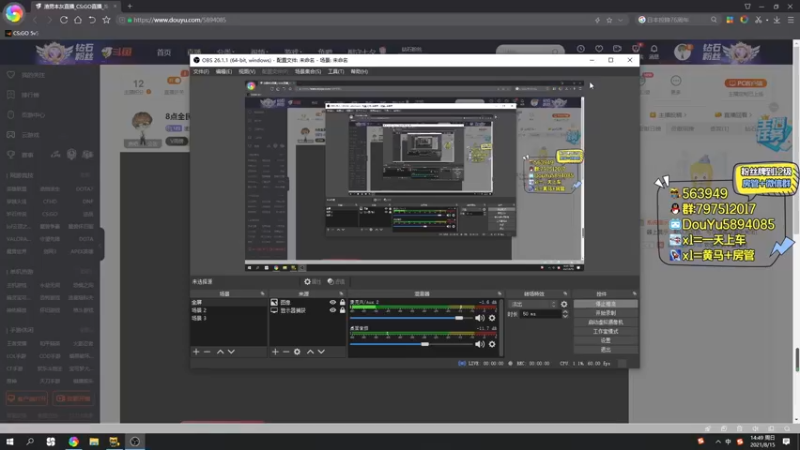
Task: Open settings gear for the desktop audio channel
Action: (492, 344)
